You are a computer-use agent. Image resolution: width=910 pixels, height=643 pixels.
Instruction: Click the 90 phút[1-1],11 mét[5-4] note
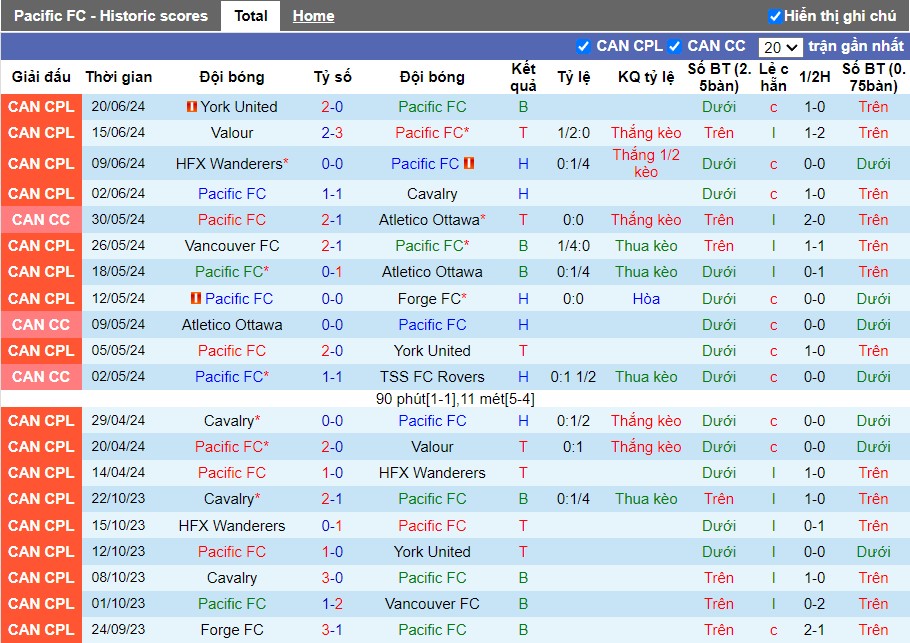pos(455,399)
